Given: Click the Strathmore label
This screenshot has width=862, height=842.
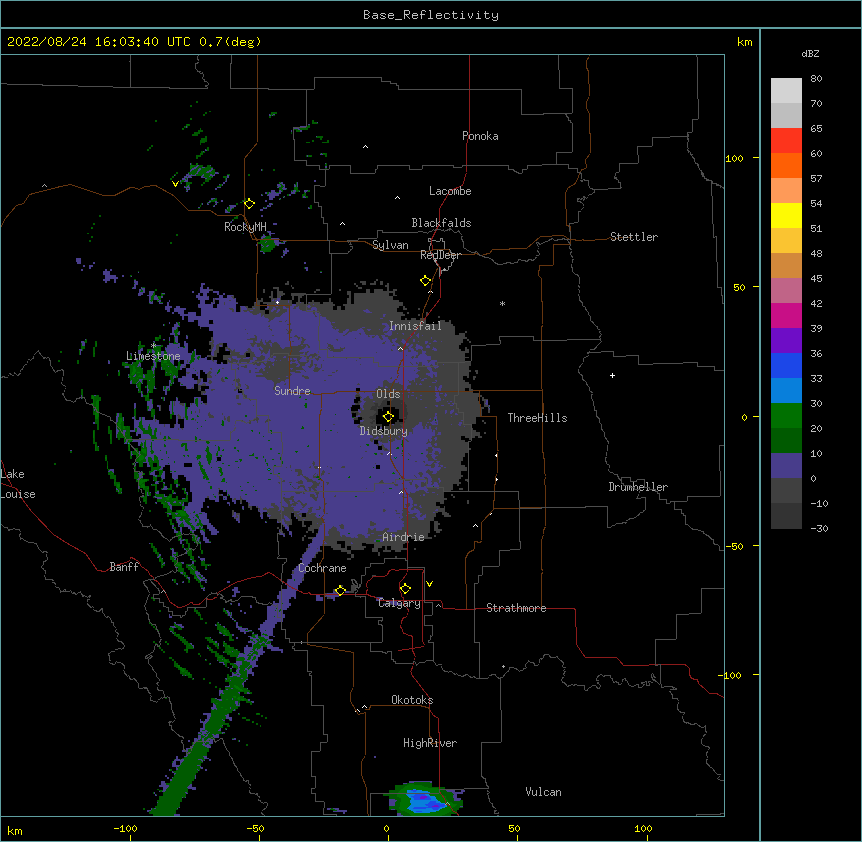Looking at the screenshot, I should pos(516,608).
